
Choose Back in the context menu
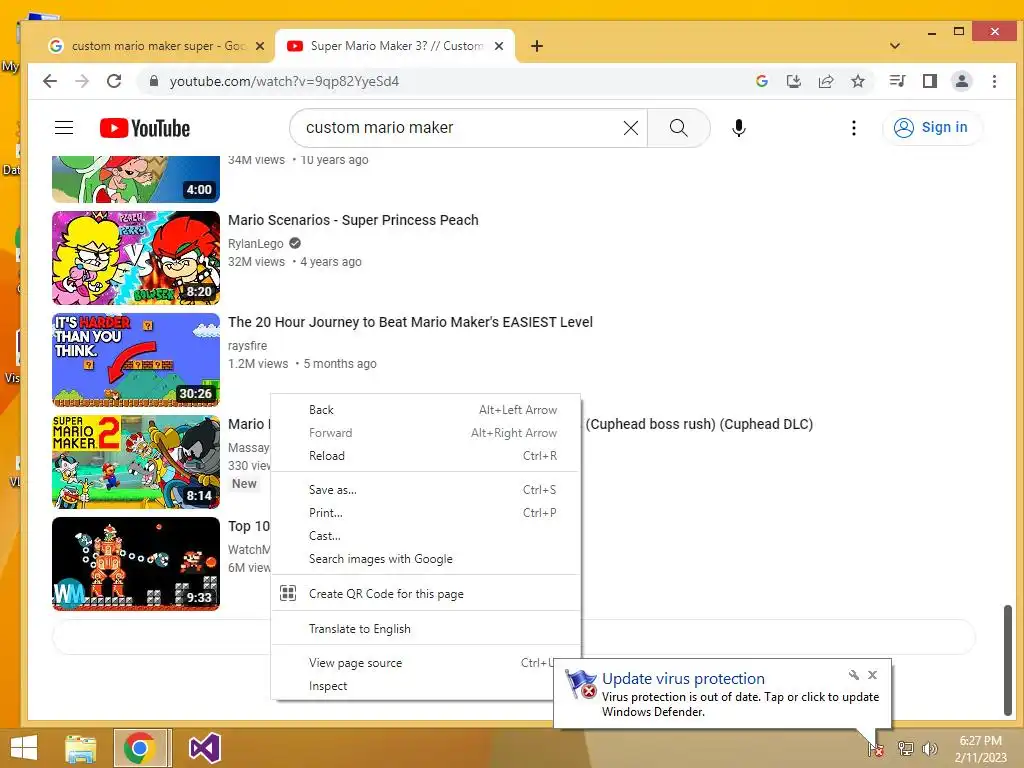pyautogui.click(x=425, y=410)
